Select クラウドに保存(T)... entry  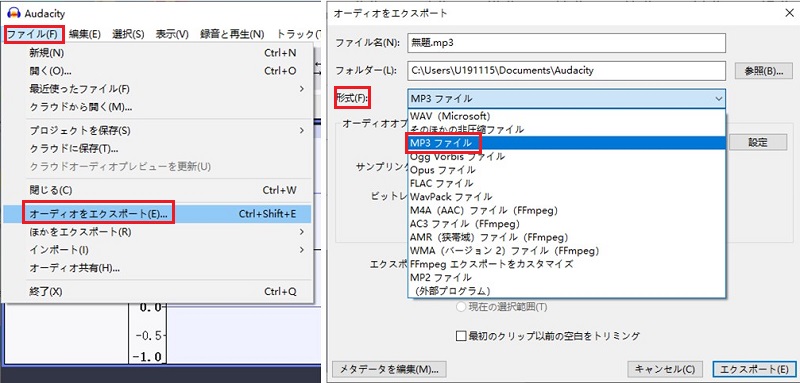pos(157,148)
